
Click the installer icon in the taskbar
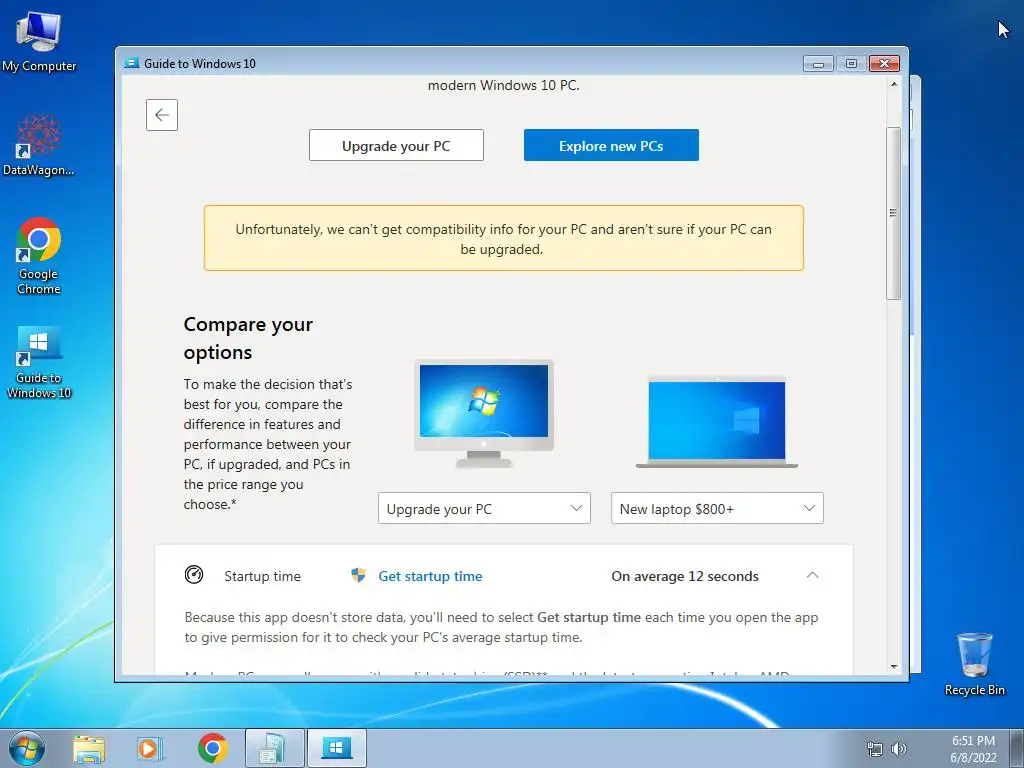point(274,748)
